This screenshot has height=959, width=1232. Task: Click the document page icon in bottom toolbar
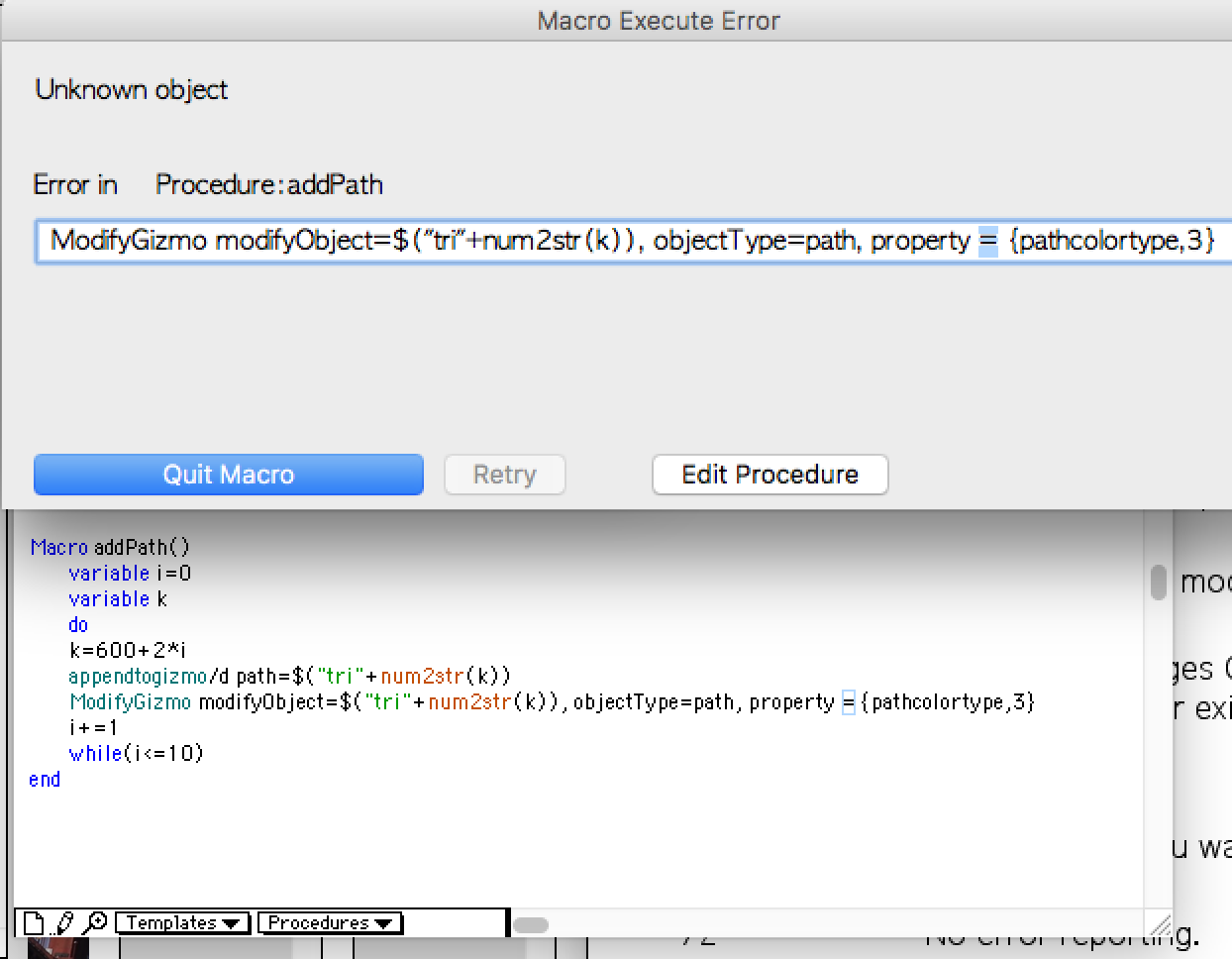(34, 923)
